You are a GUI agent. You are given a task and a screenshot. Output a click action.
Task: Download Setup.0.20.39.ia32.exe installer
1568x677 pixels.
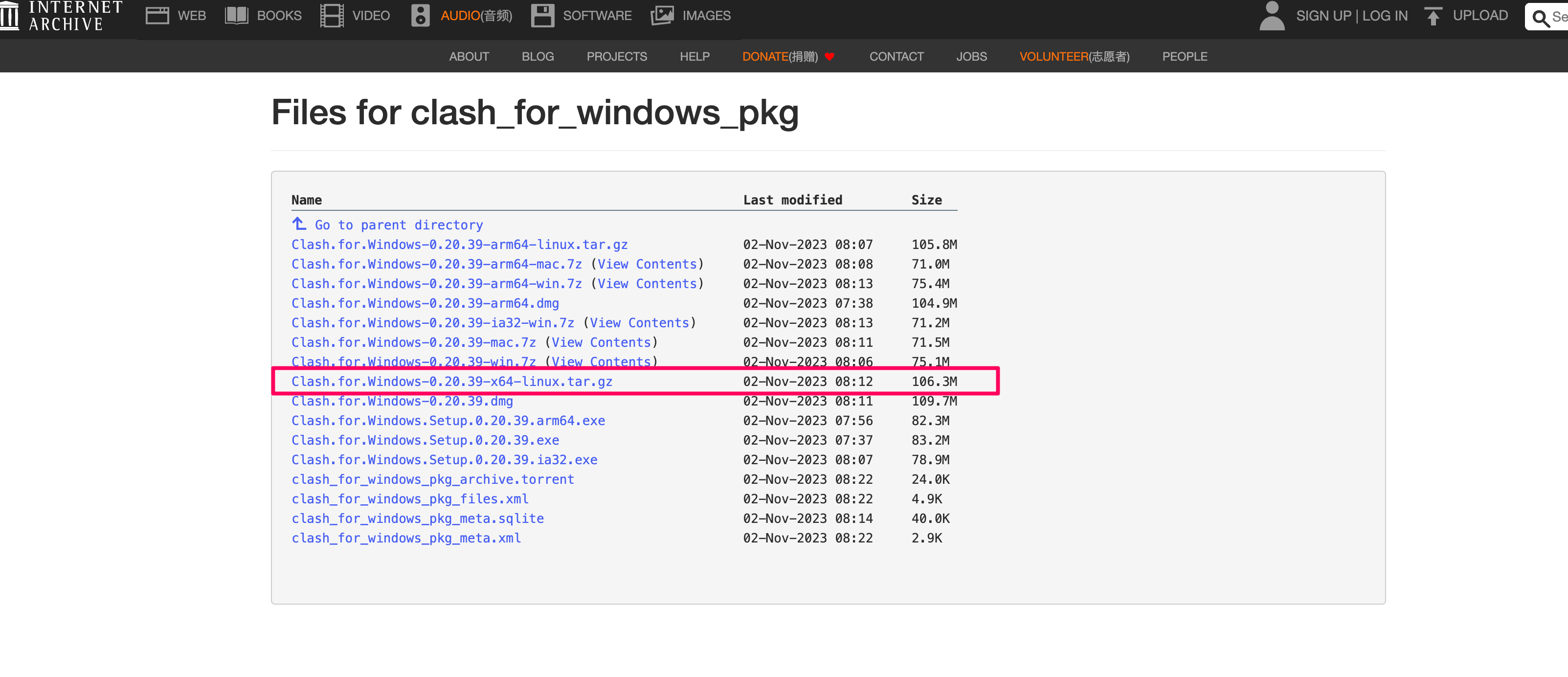pyautogui.click(x=445, y=460)
